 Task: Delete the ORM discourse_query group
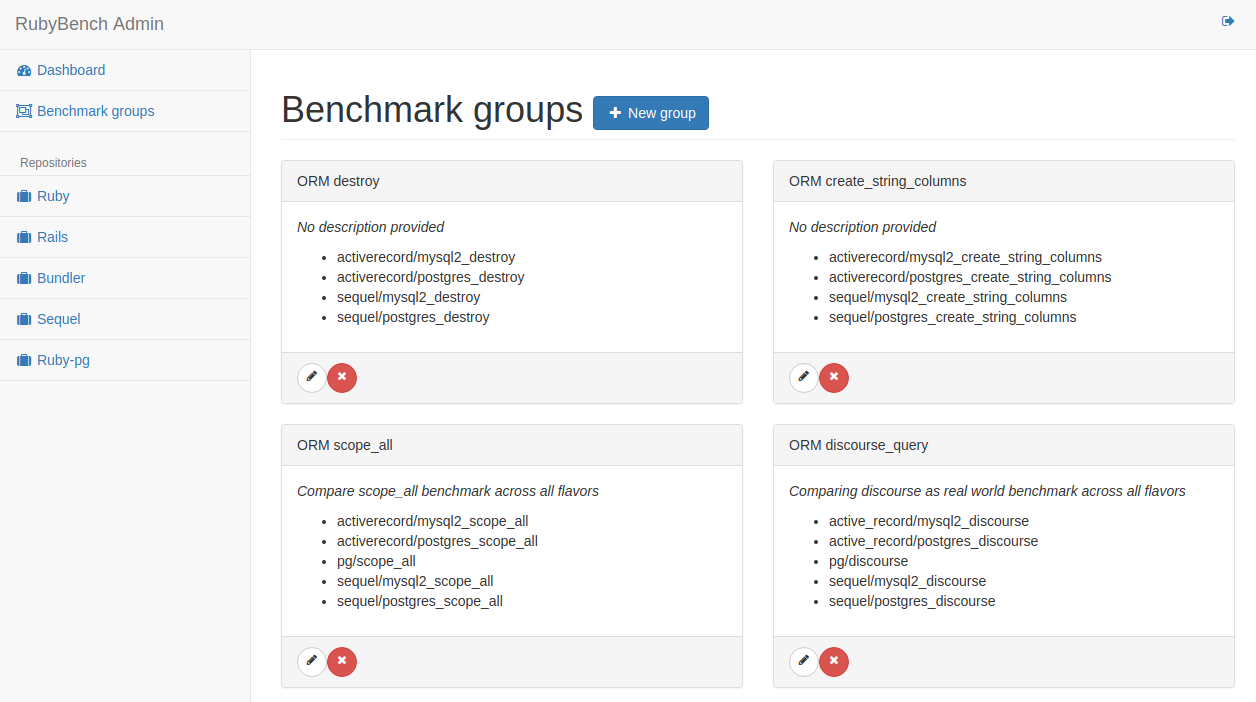tap(834, 662)
